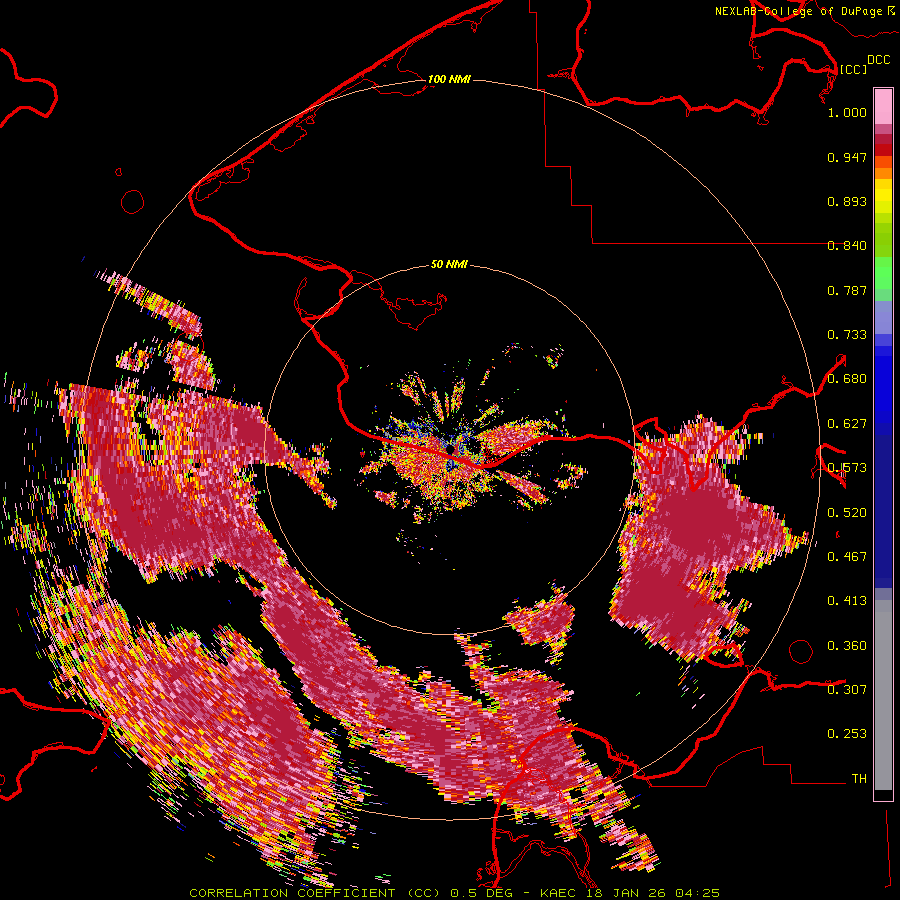900x900 pixels.
Task: Click the 0.360 color scale value
Action: pos(847,646)
